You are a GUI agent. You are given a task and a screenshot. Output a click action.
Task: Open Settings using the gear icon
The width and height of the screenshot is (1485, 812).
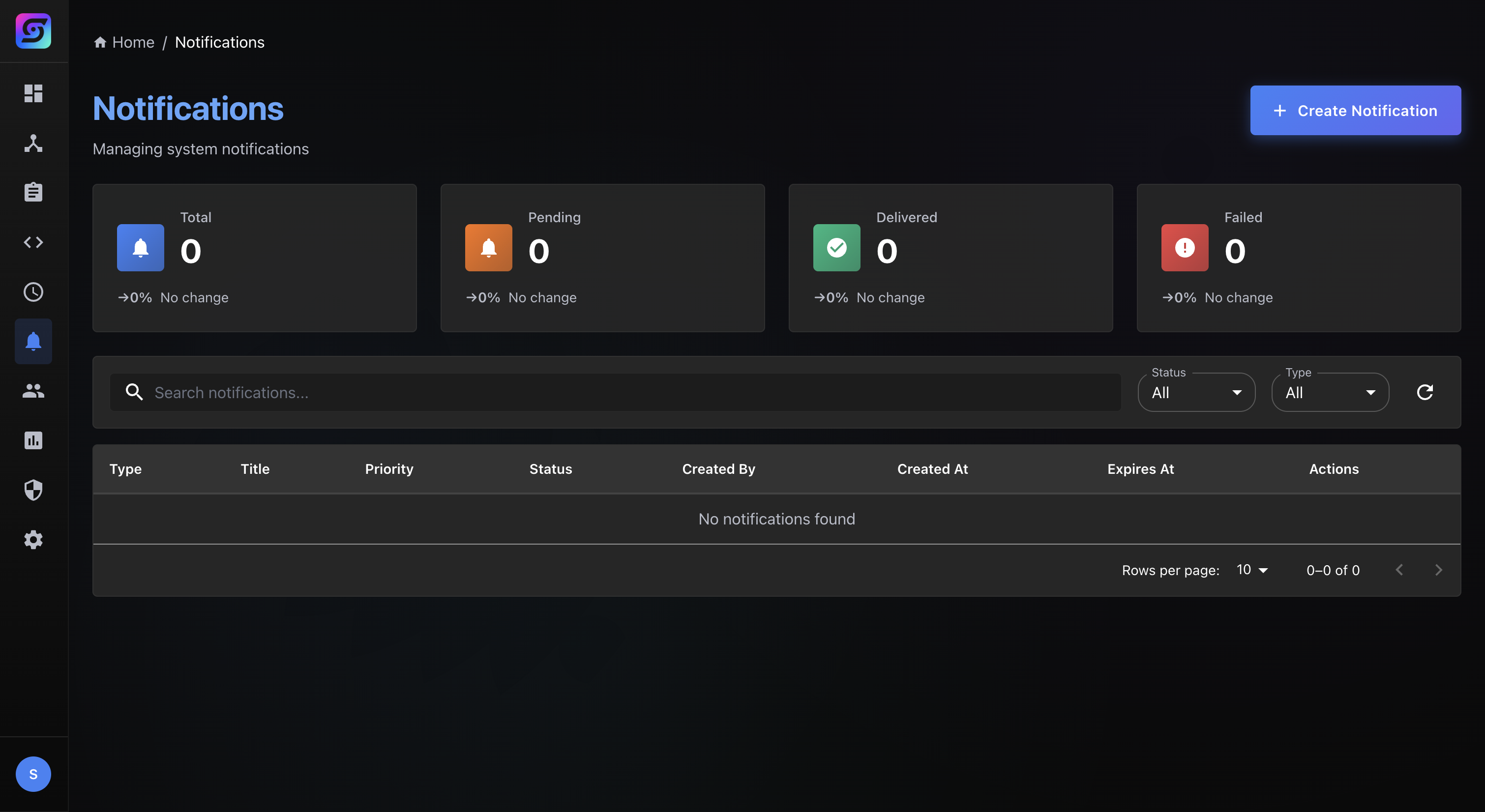33,539
